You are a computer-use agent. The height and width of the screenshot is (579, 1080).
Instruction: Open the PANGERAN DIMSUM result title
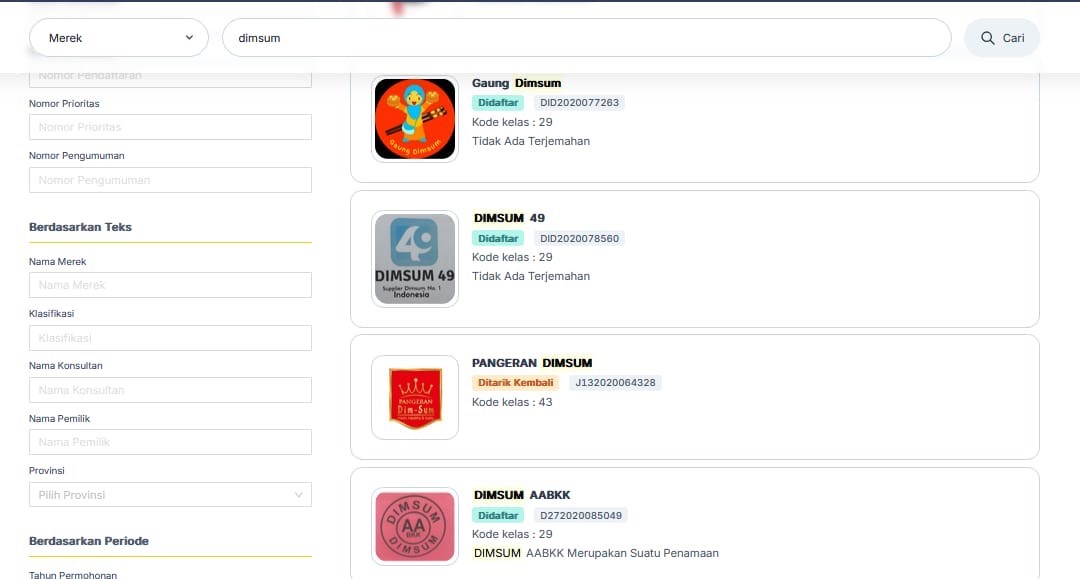coord(532,363)
